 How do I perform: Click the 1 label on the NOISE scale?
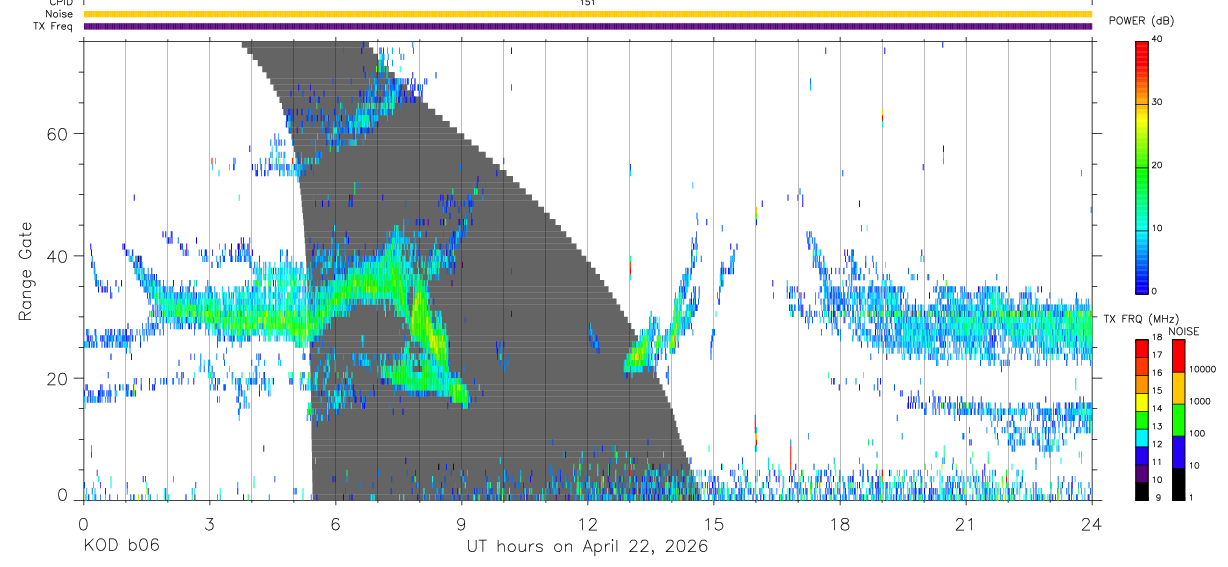[x=1190, y=497]
